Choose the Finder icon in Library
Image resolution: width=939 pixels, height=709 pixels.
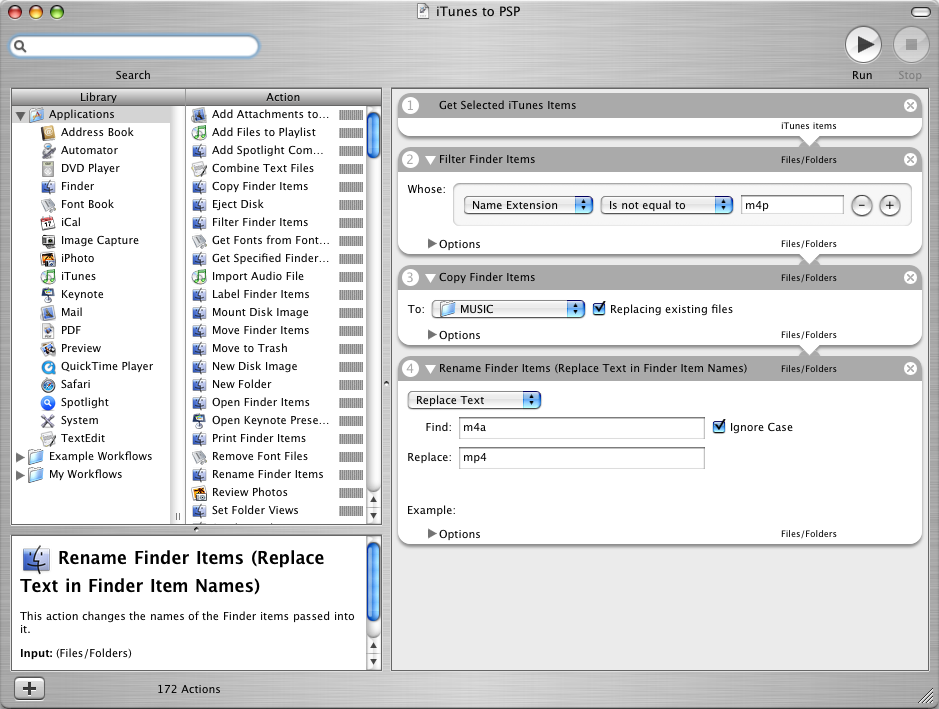[x=48, y=186]
